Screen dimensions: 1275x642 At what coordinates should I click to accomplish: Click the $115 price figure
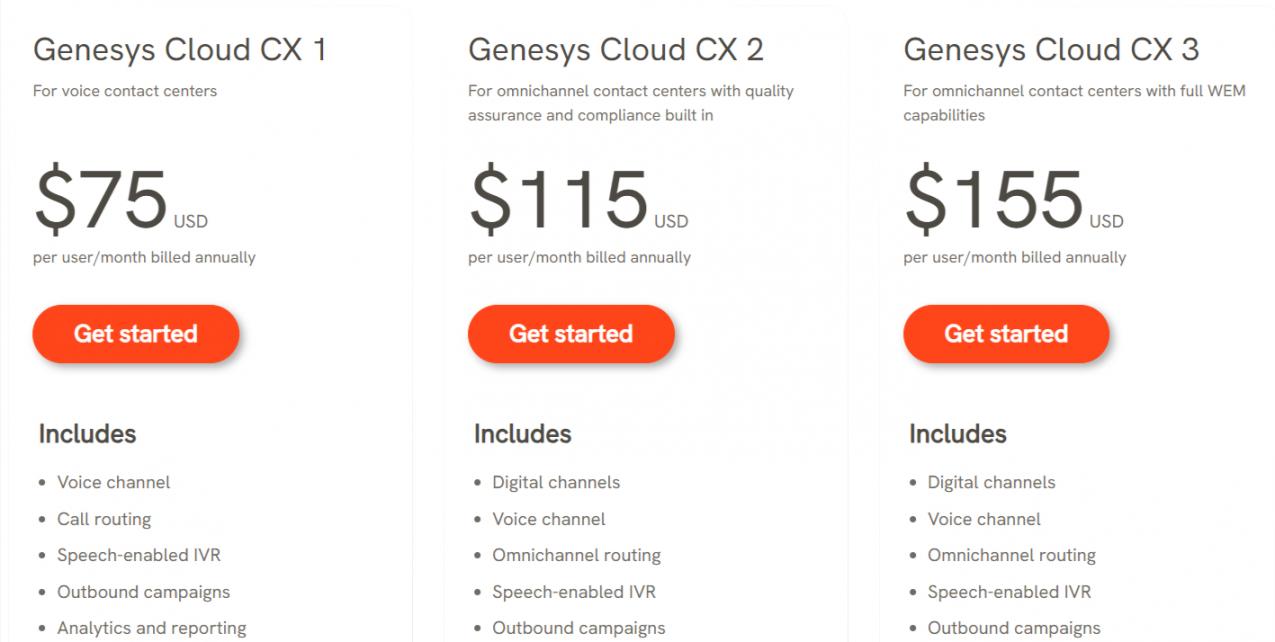pos(559,199)
